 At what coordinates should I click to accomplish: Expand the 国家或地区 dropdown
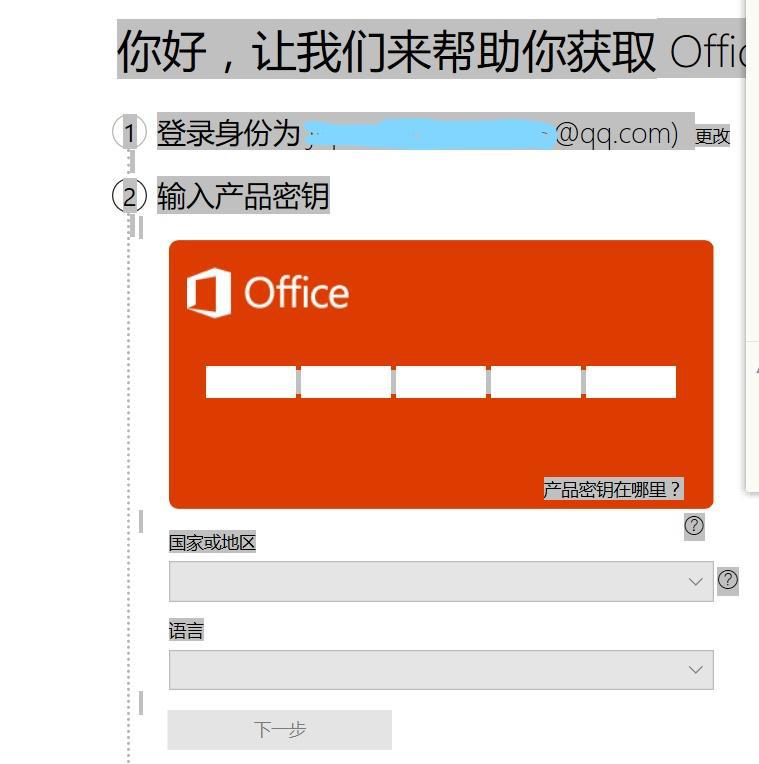pos(441,581)
